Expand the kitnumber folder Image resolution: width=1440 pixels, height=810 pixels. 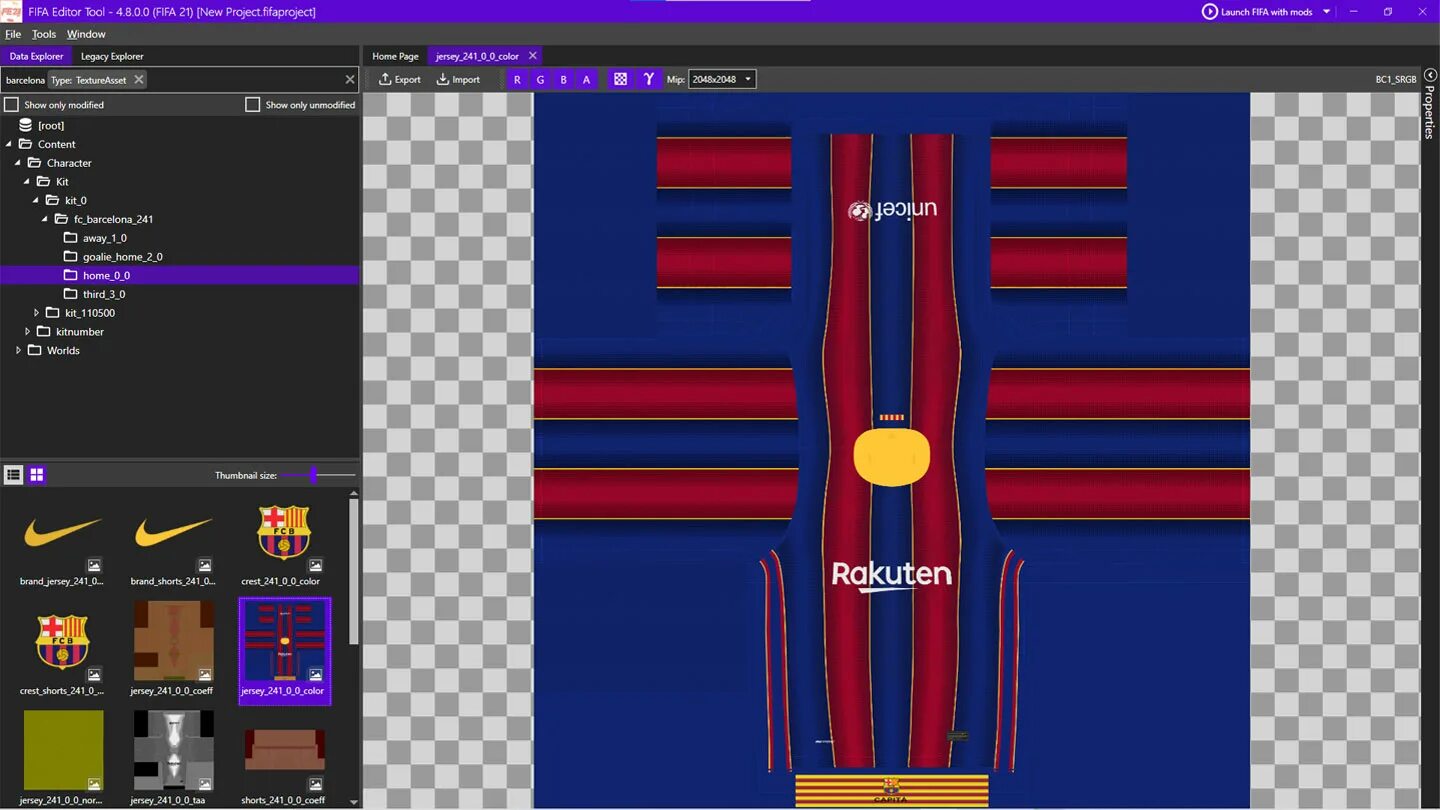[27, 331]
